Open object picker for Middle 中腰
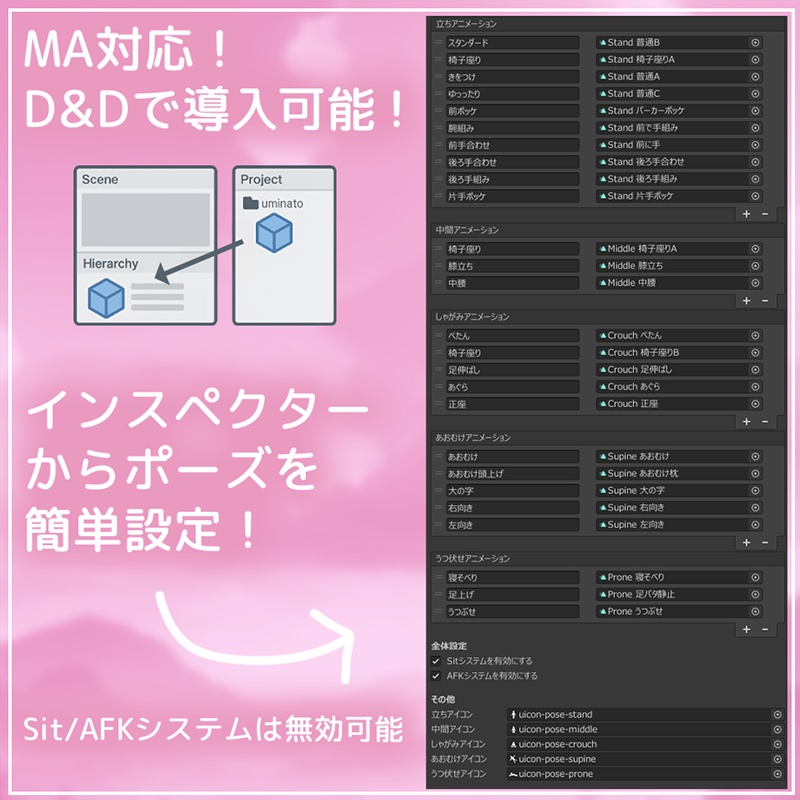Image resolution: width=800 pixels, height=800 pixels. point(755,283)
